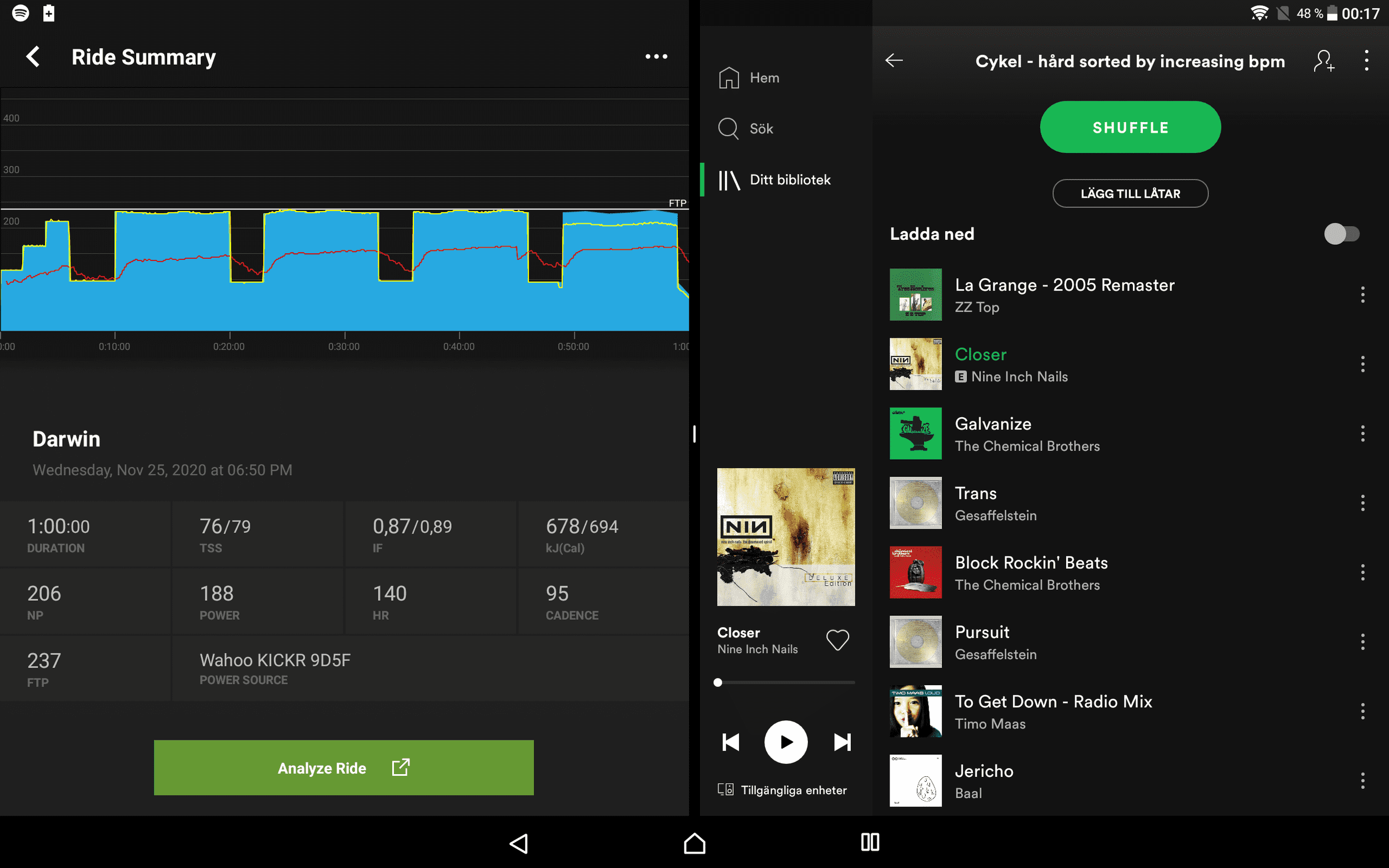Open Ride Summary three-dot options menu
Image resolution: width=1389 pixels, height=868 pixels.
click(656, 56)
